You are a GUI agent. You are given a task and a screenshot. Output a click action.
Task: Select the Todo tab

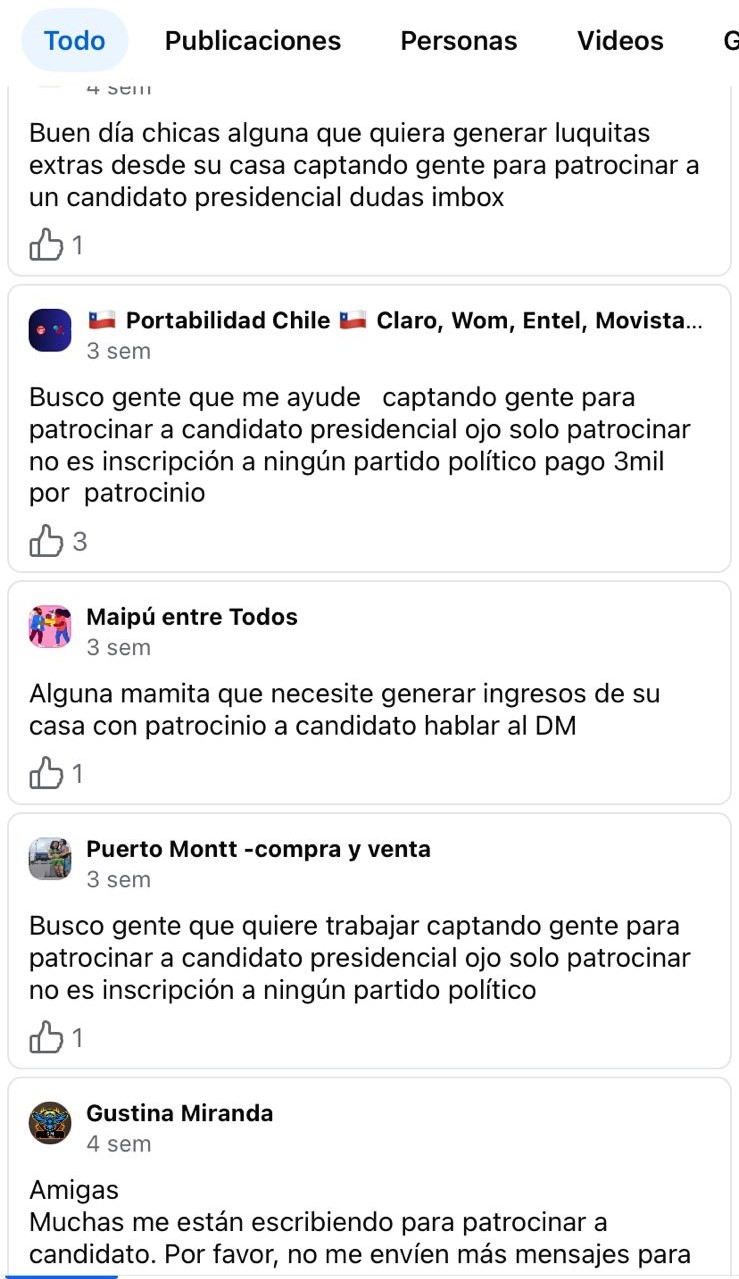pos(75,41)
